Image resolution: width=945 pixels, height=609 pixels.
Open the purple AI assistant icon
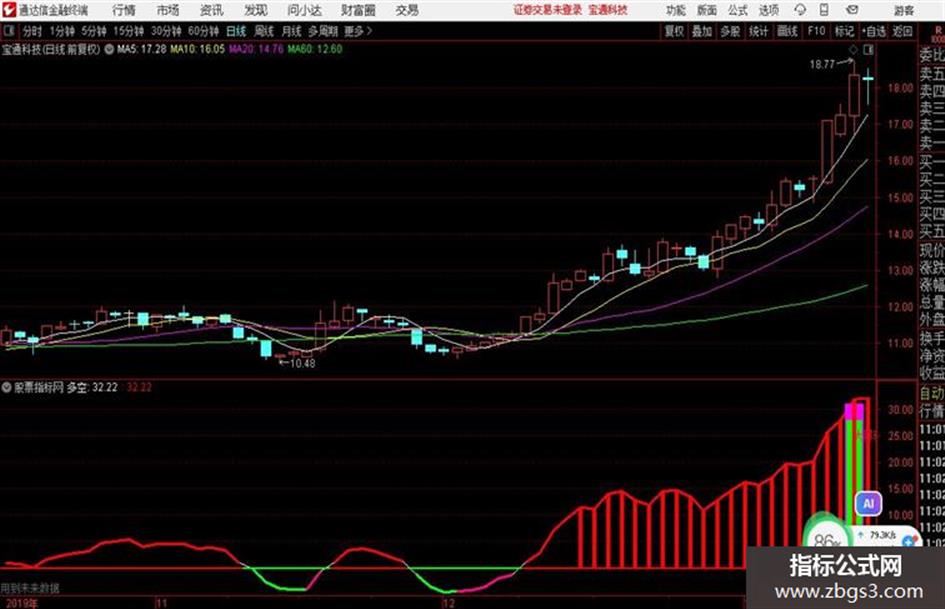868,503
